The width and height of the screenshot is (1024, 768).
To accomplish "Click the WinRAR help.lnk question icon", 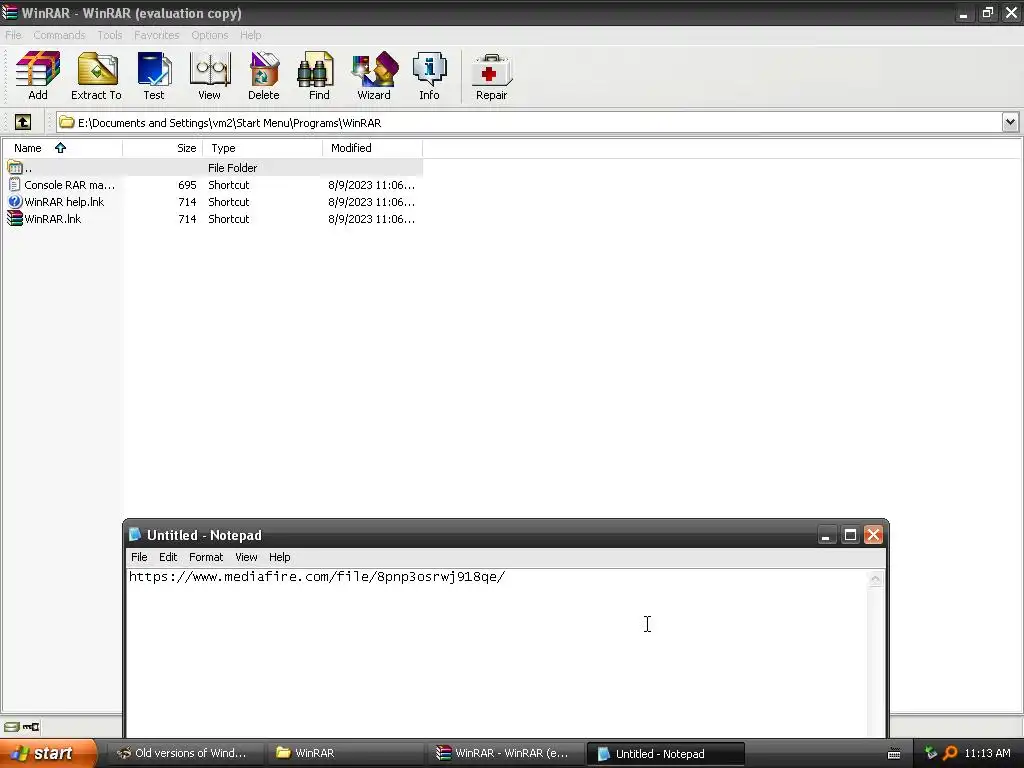I will pos(15,202).
